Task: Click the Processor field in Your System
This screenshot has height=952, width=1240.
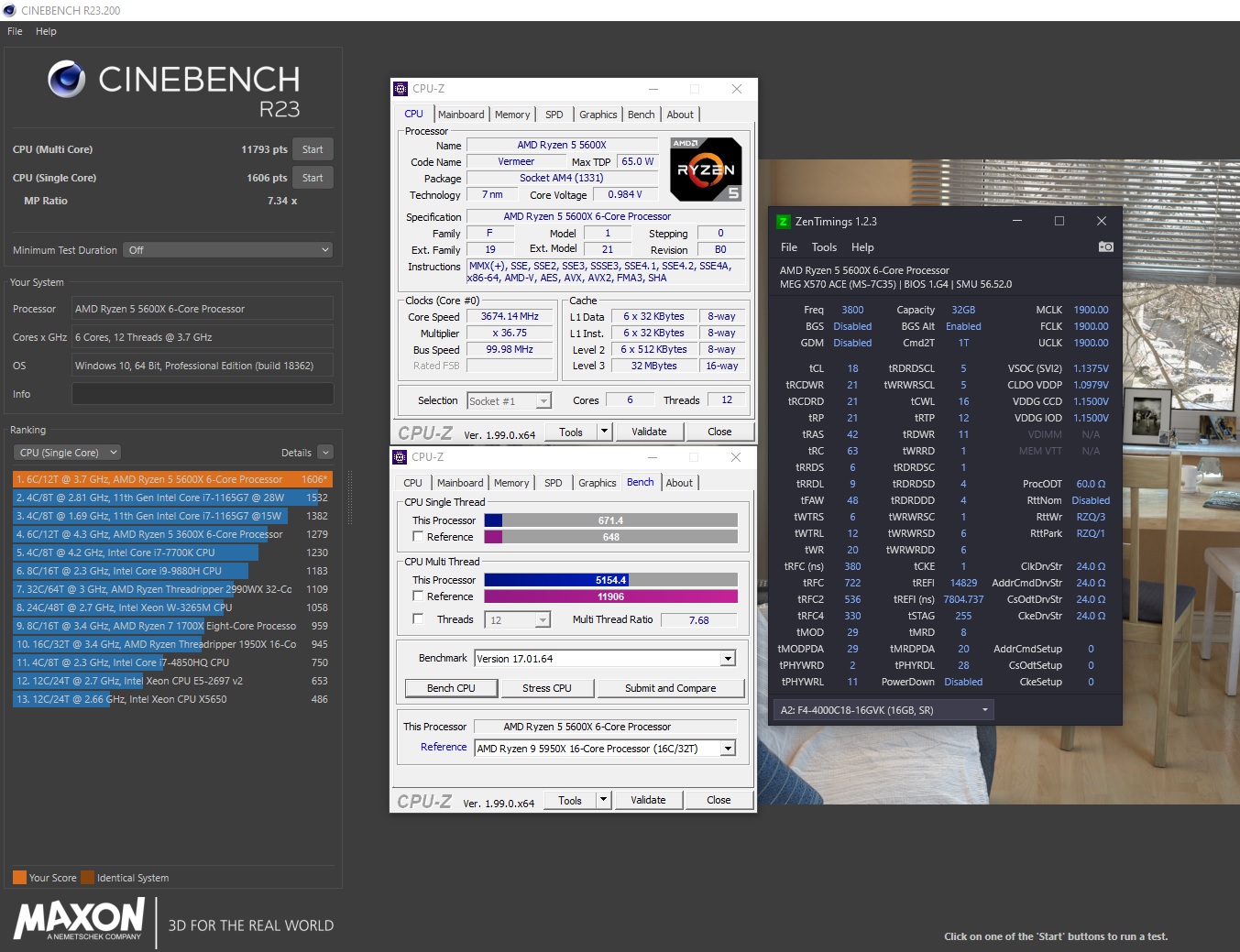Action: click(x=203, y=309)
